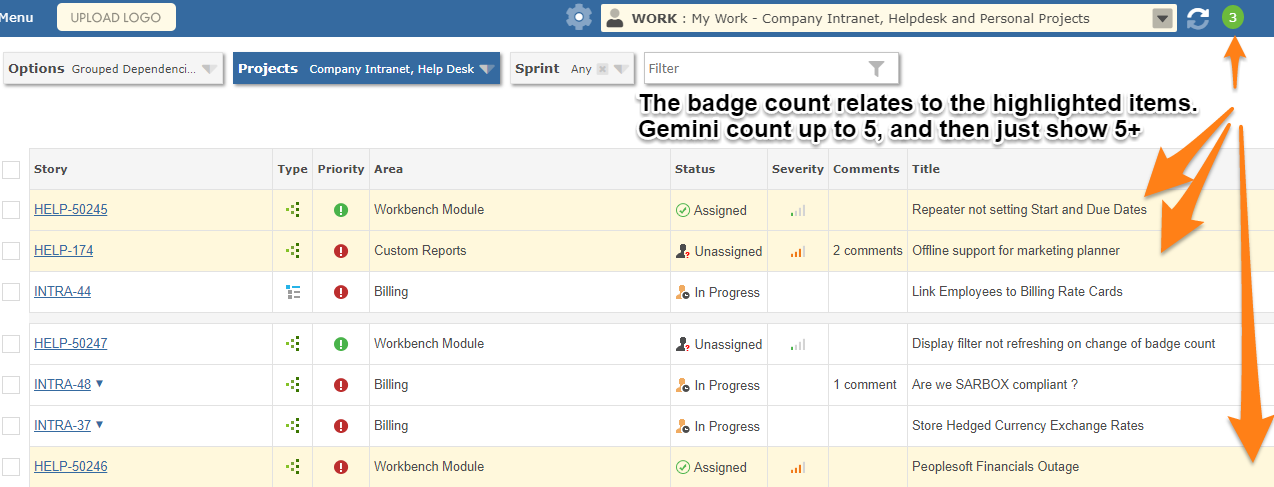Open story link HELP-50246
1274x487 pixels.
click(71, 466)
